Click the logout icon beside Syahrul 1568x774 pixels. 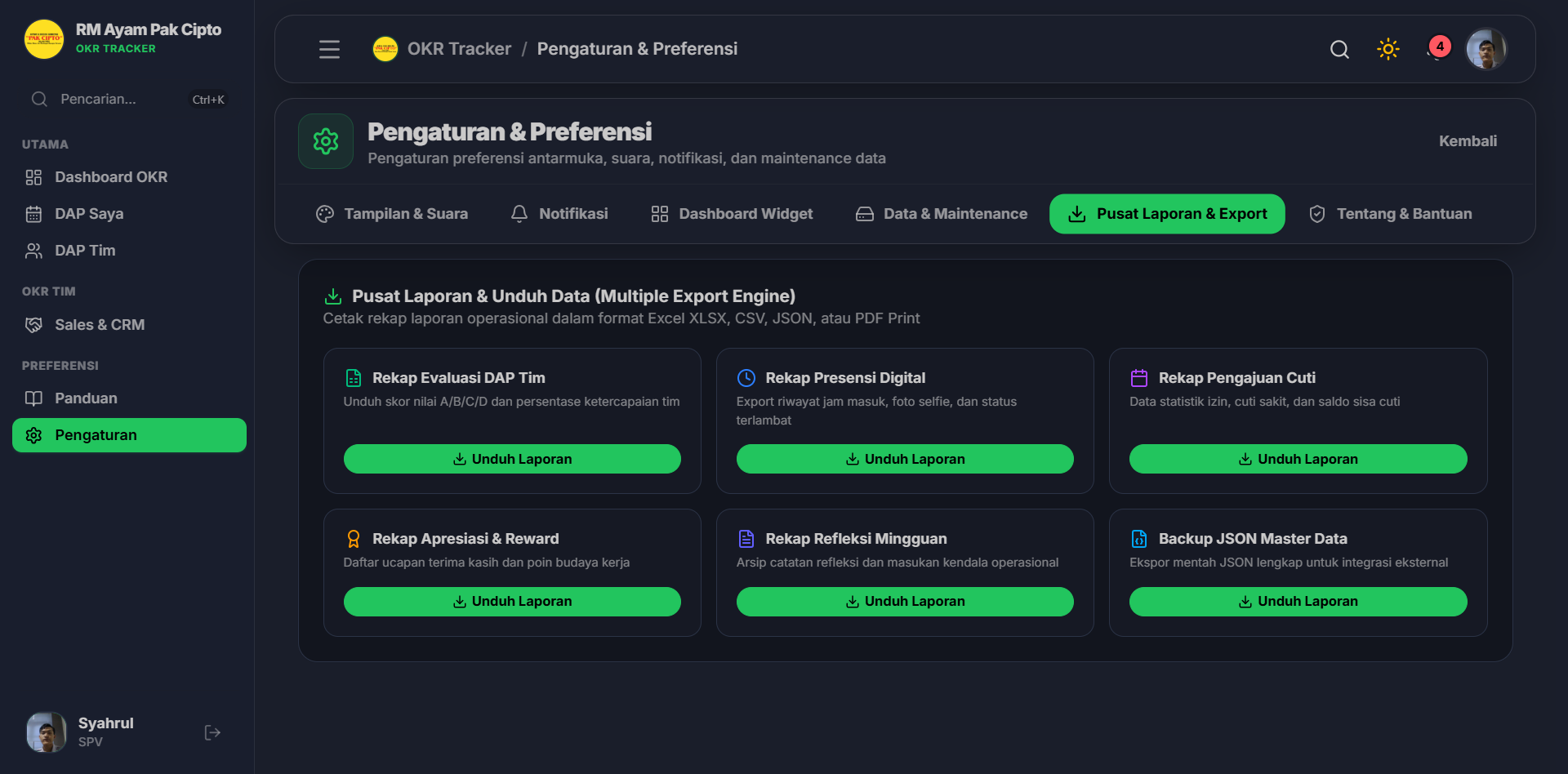tap(212, 732)
